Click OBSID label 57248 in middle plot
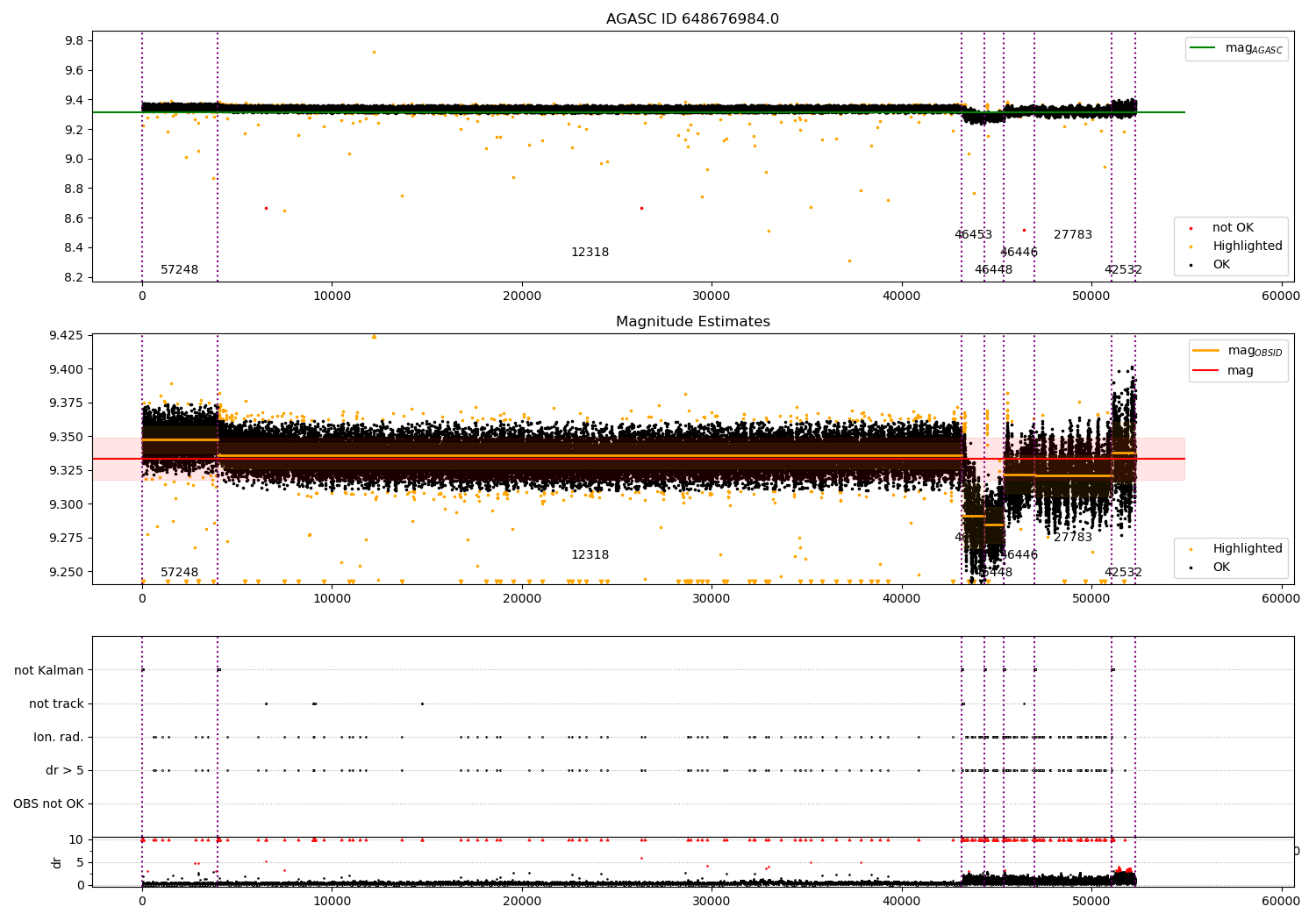The height and width of the screenshot is (921, 1316). pyautogui.click(x=179, y=573)
